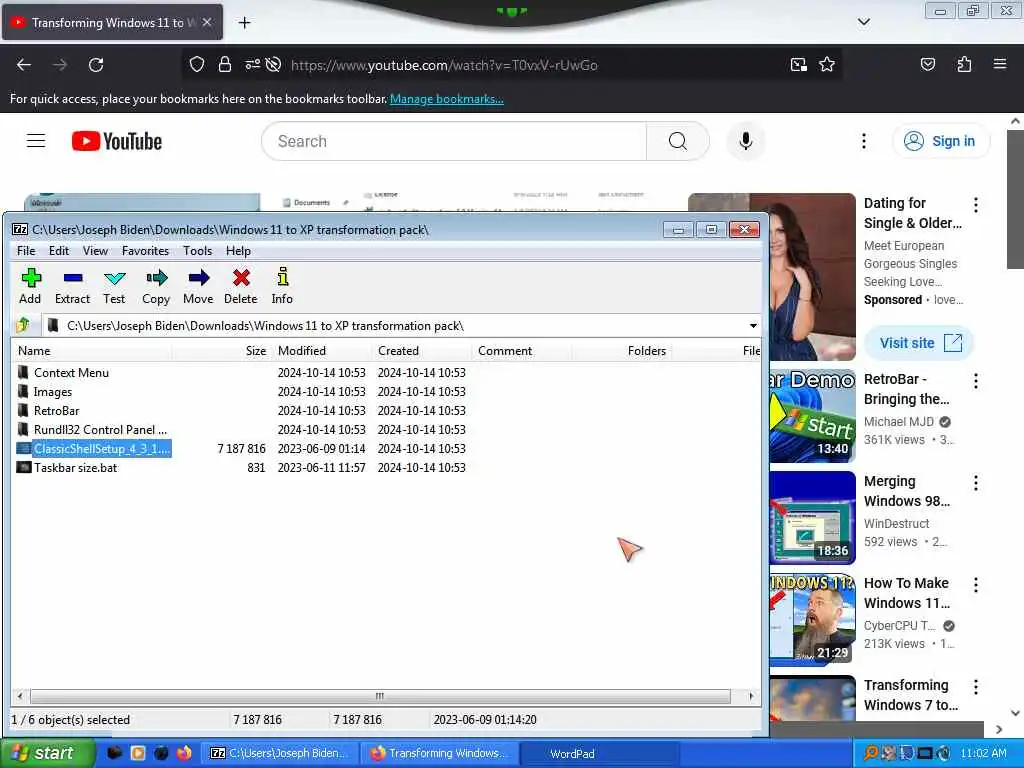
Task: Click the Sign in button
Action: (940, 141)
